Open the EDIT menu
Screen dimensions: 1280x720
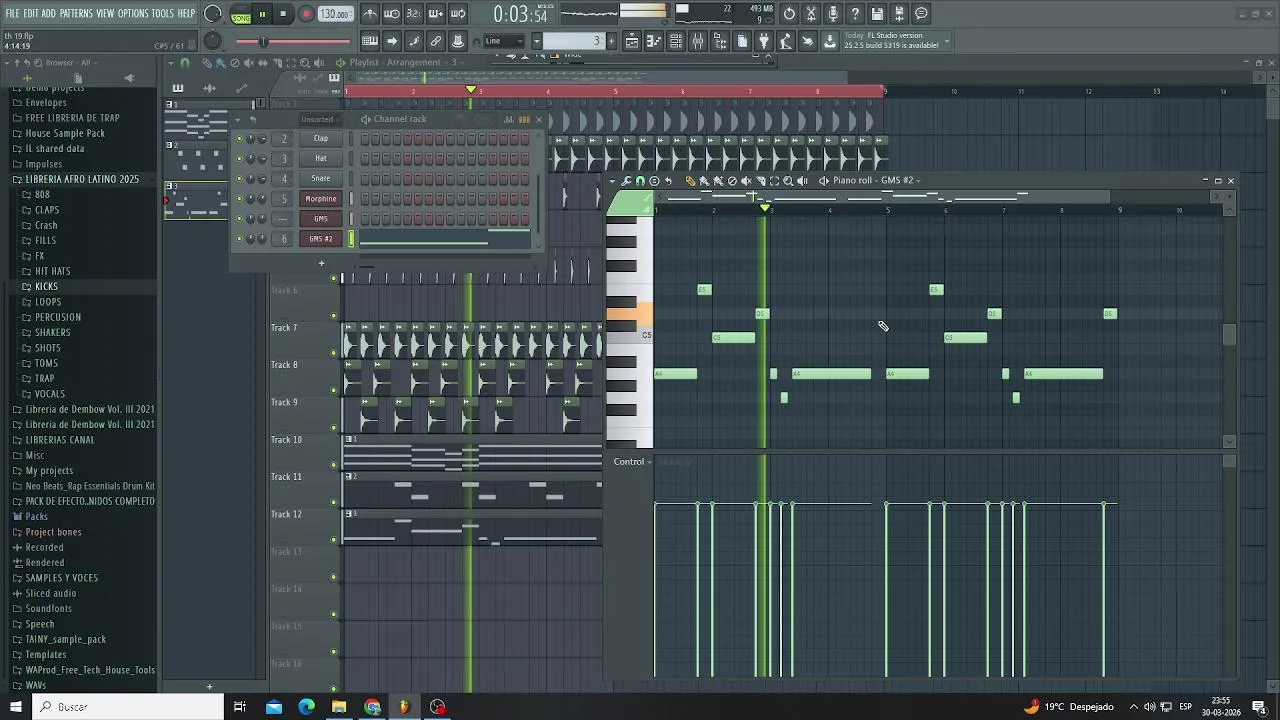[x=31, y=13]
